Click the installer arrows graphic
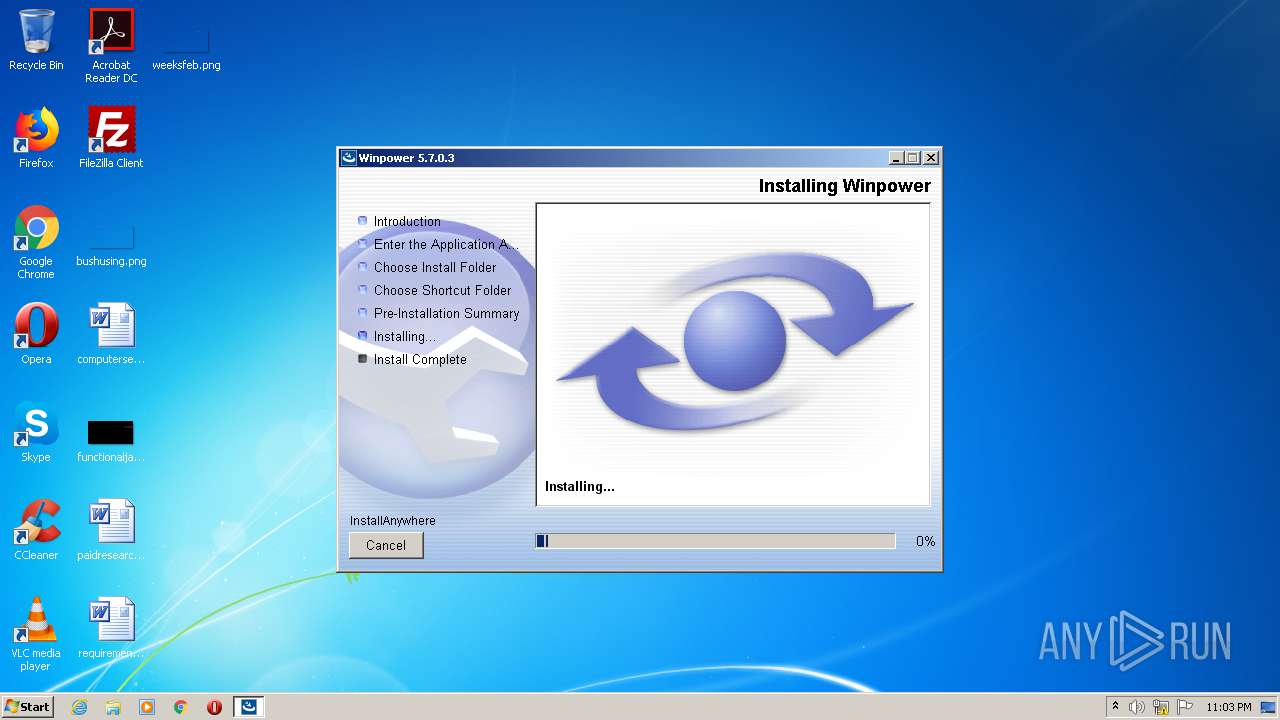1280x720 pixels. (x=734, y=343)
